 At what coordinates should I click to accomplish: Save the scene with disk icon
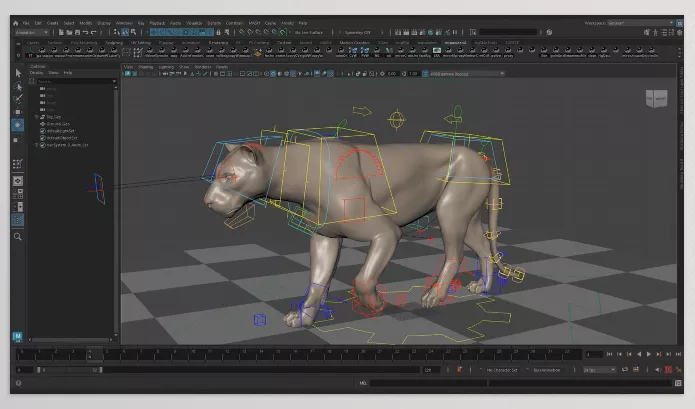click(77, 32)
